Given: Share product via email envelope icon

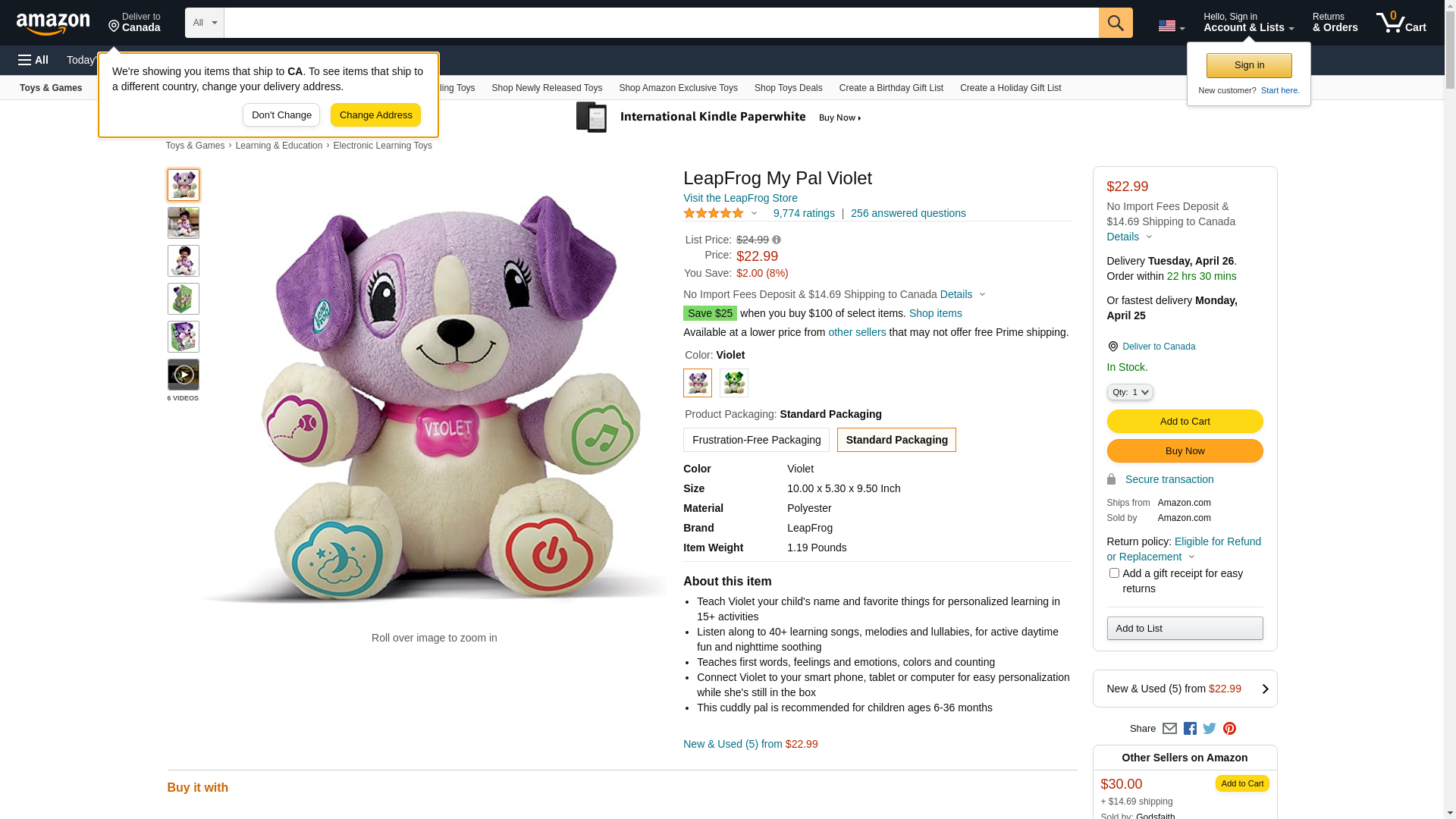Looking at the screenshot, I should (x=1169, y=728).
